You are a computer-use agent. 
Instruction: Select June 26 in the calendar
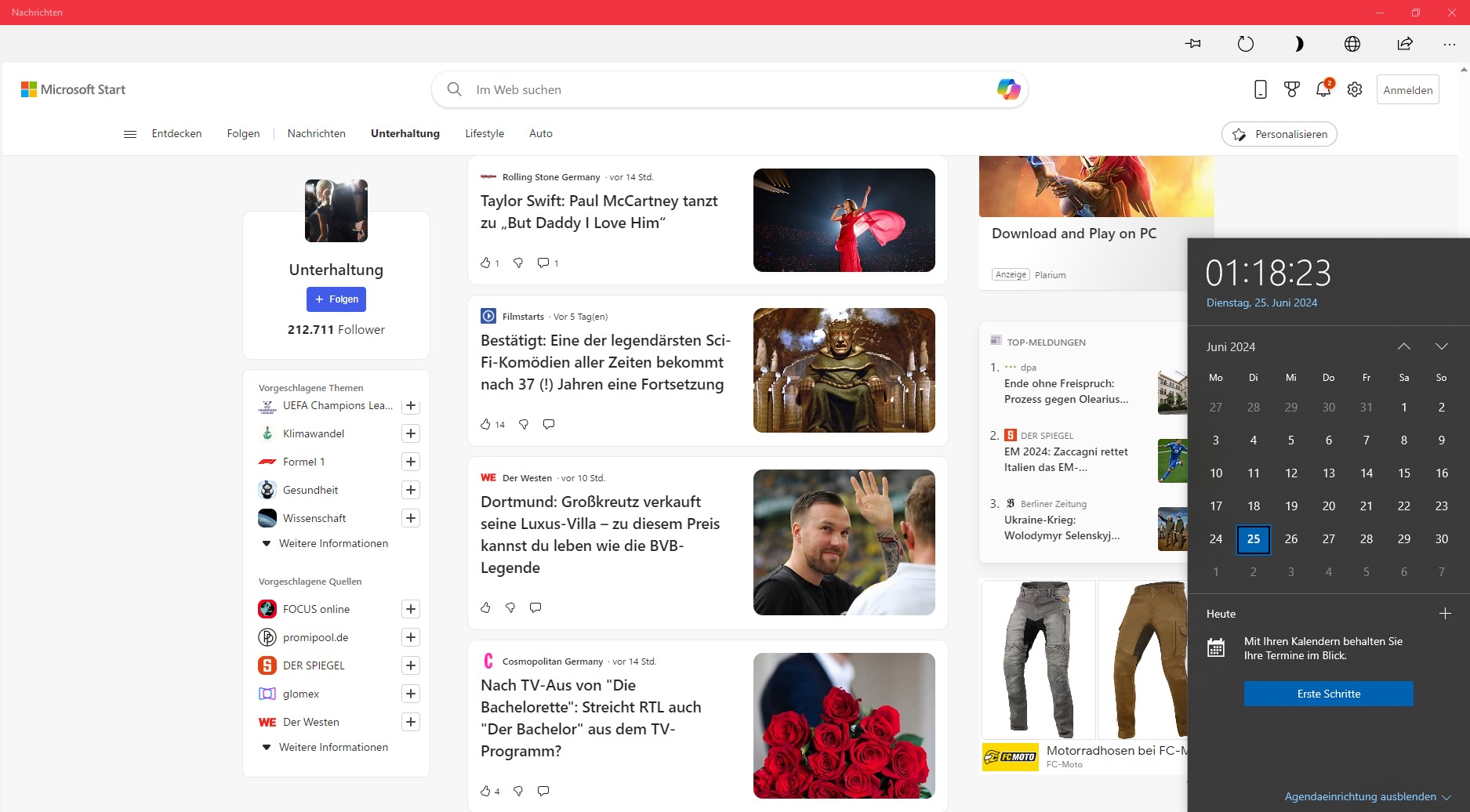coord(1291,539)
